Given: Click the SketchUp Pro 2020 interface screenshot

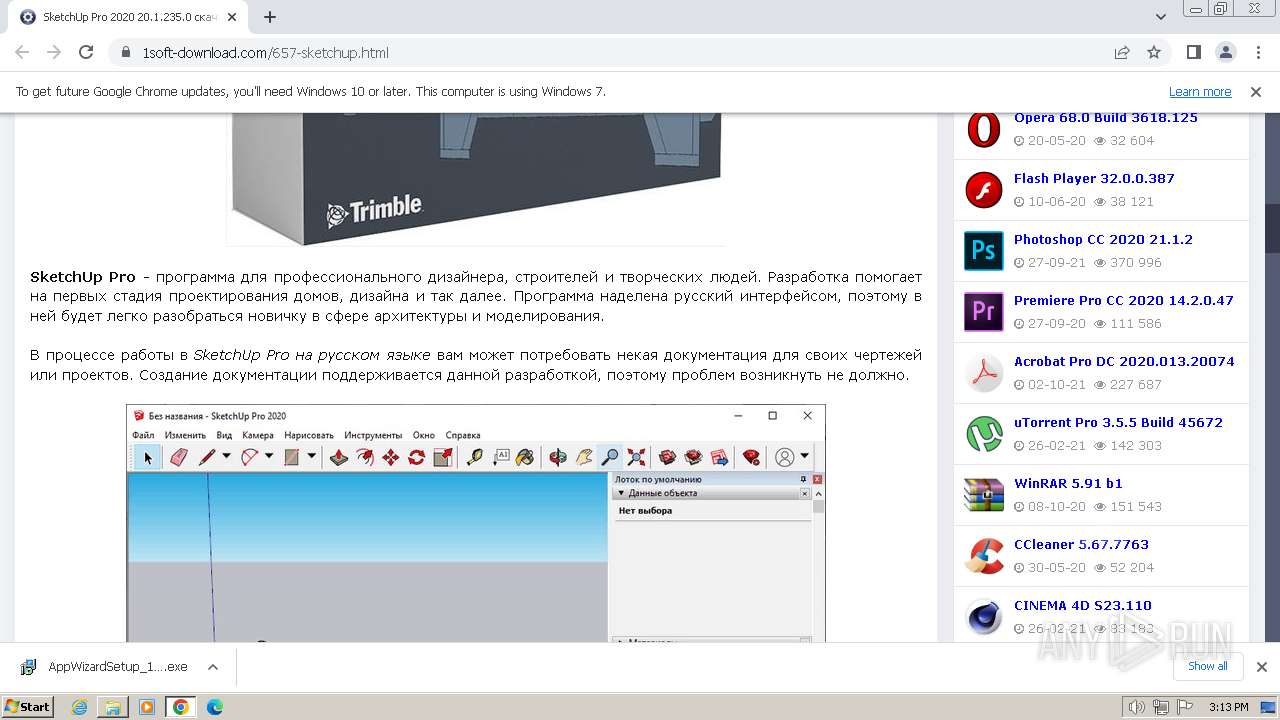Looking at the screenshot, I should pos(476,523).
